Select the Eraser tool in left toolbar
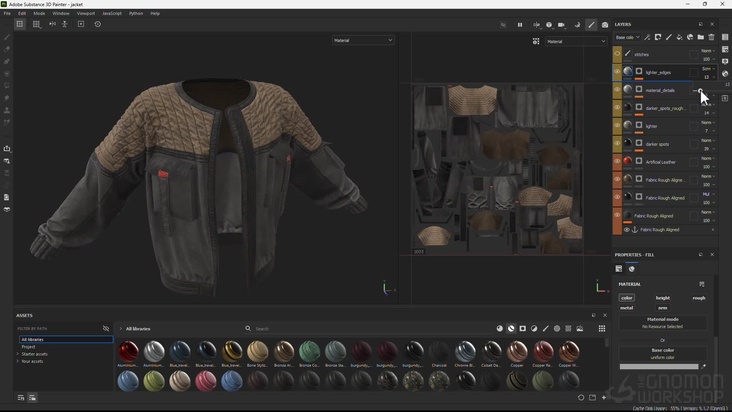Viewport: 732px width, 412px height. pyautogui.click(x=7, y=49)
